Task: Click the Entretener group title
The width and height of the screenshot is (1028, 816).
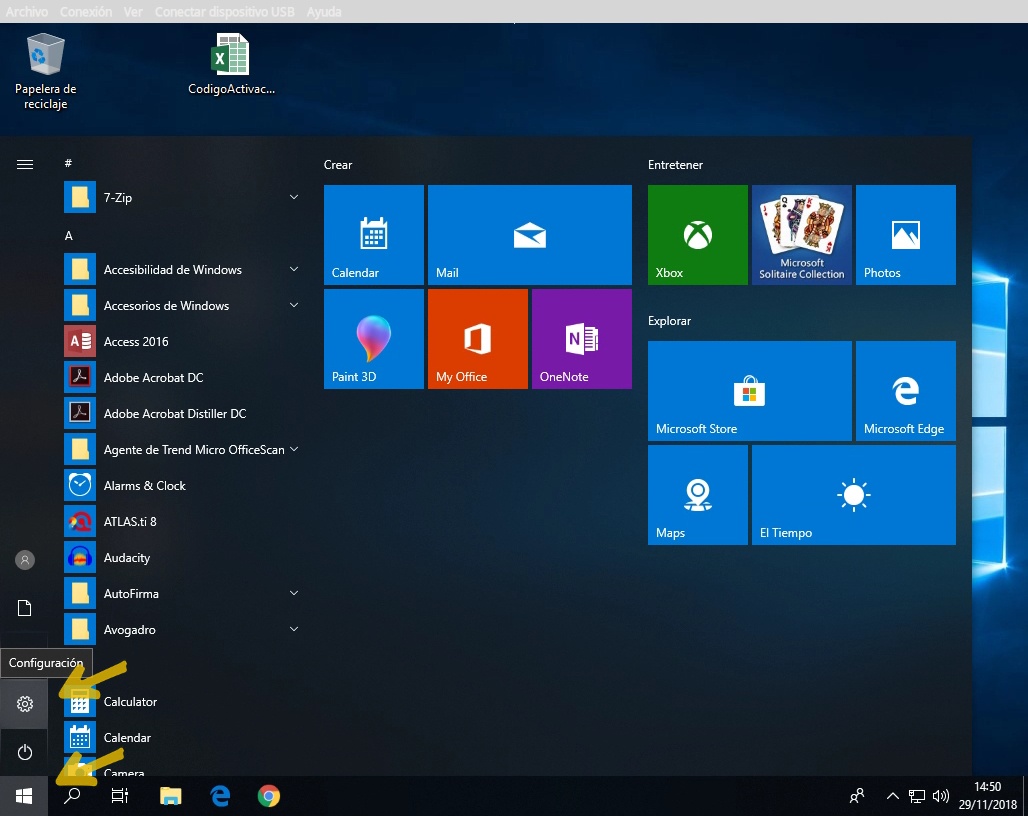Action: pyautogui.click(x=675, y=165)
